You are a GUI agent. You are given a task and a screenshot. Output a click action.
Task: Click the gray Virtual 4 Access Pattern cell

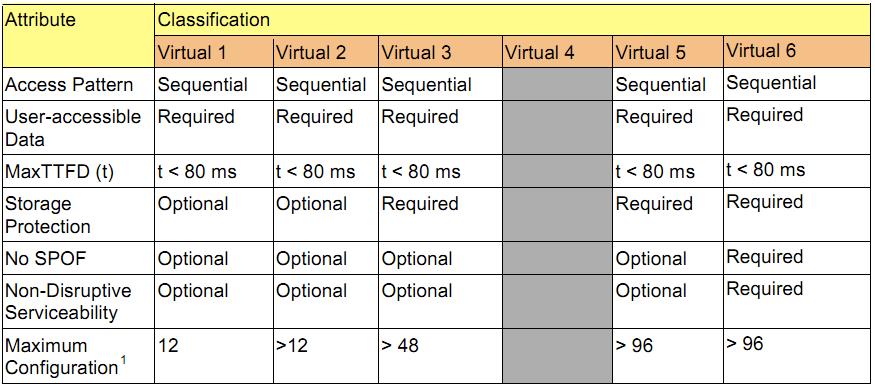[x=557, y=84]
